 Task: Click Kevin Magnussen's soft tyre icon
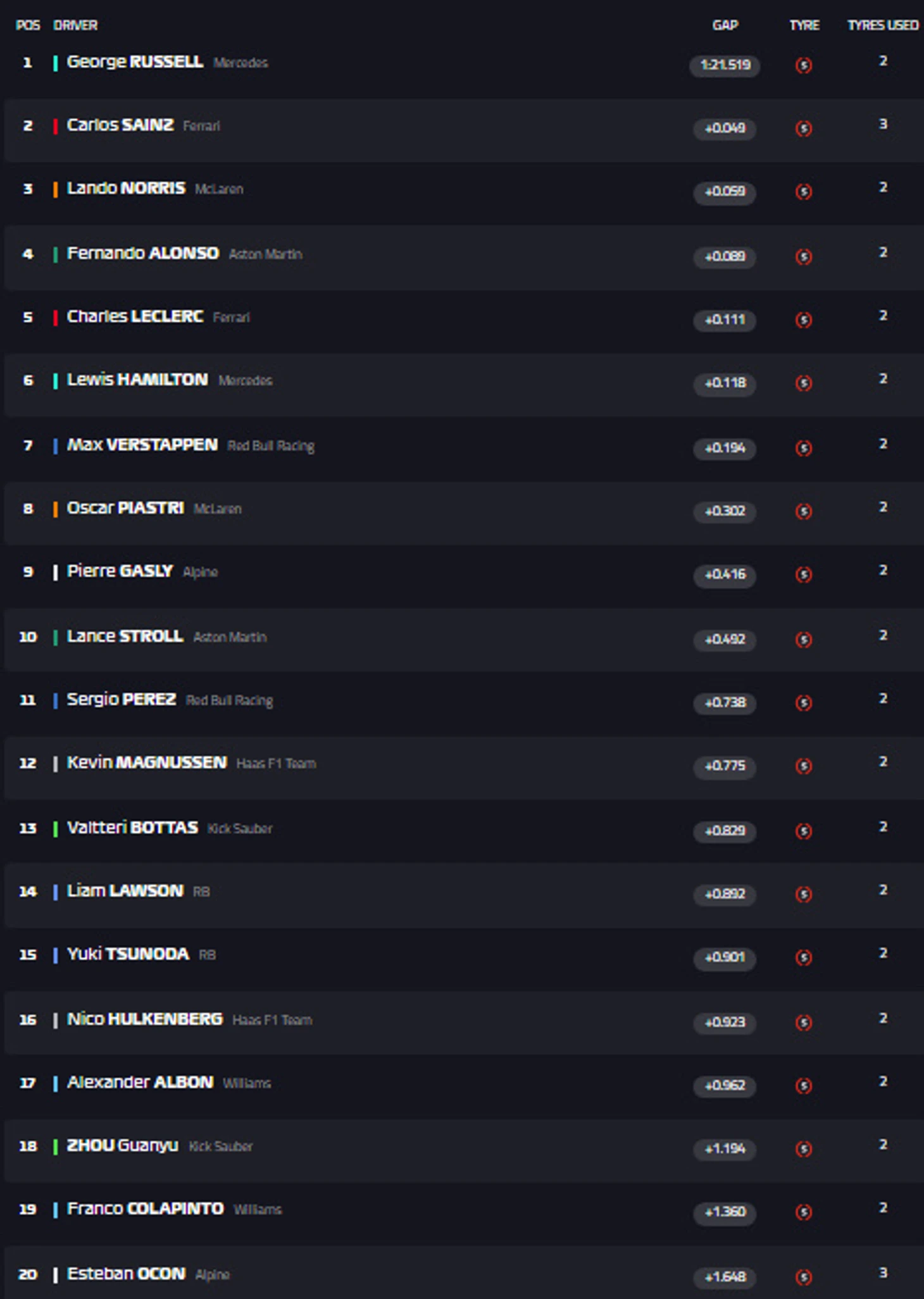pyautogui.click(x=804, y=766)
